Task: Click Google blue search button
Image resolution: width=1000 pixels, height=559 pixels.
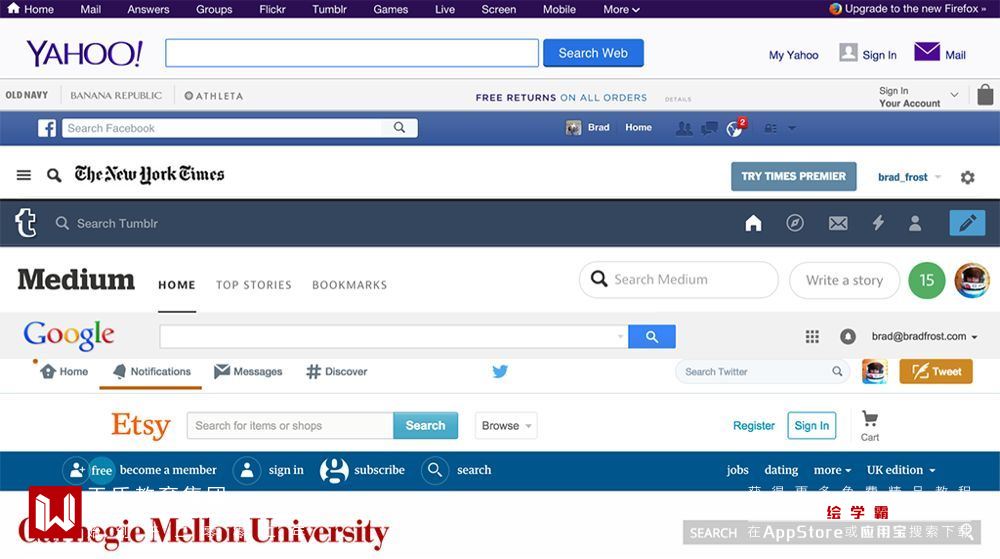Action: click(x=652, y=337)
